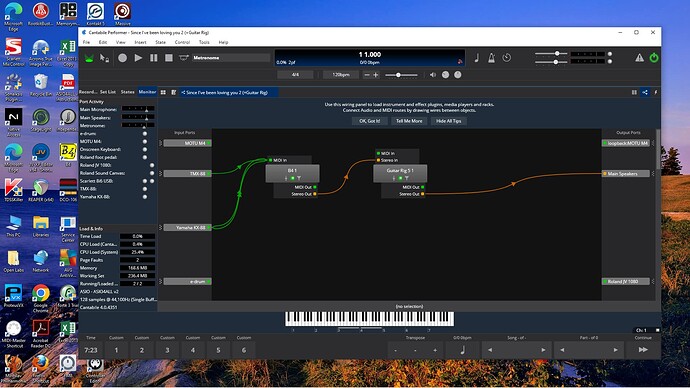This screenshot has width=690, height=388.
Task: Click the tap tempo note icon
Action: click(x=477, y=58)
